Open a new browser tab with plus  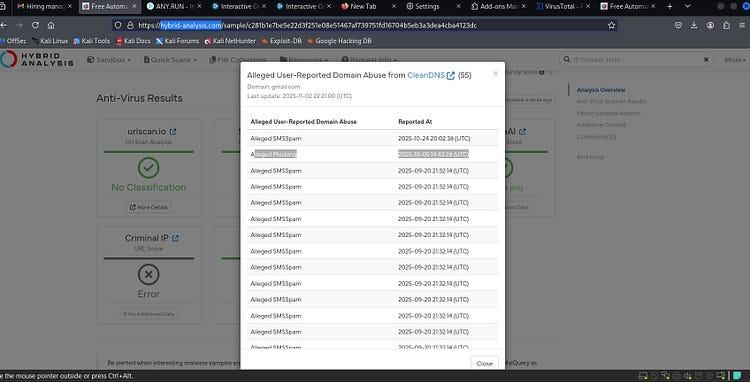click(670, 7)
